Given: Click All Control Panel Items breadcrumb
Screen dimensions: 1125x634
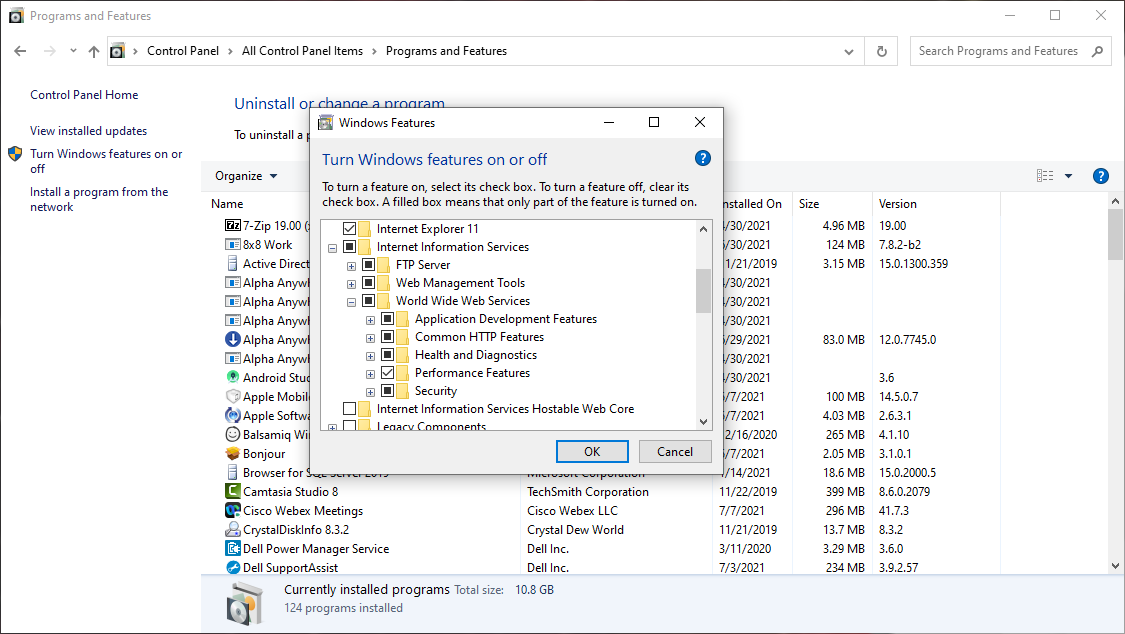Looking at the screenshot, I should click(302, 51).
